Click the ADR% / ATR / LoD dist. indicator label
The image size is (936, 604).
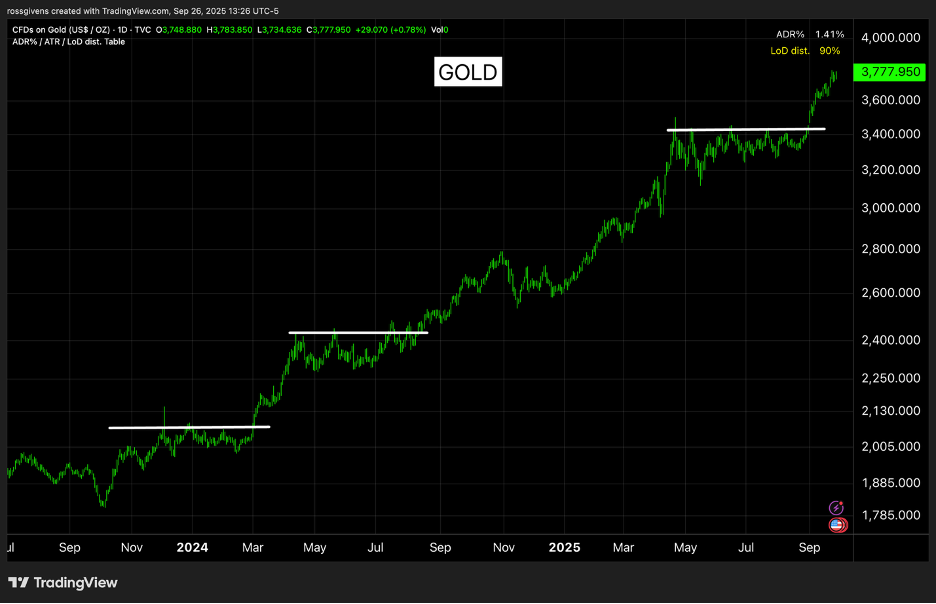coord(68,42)
